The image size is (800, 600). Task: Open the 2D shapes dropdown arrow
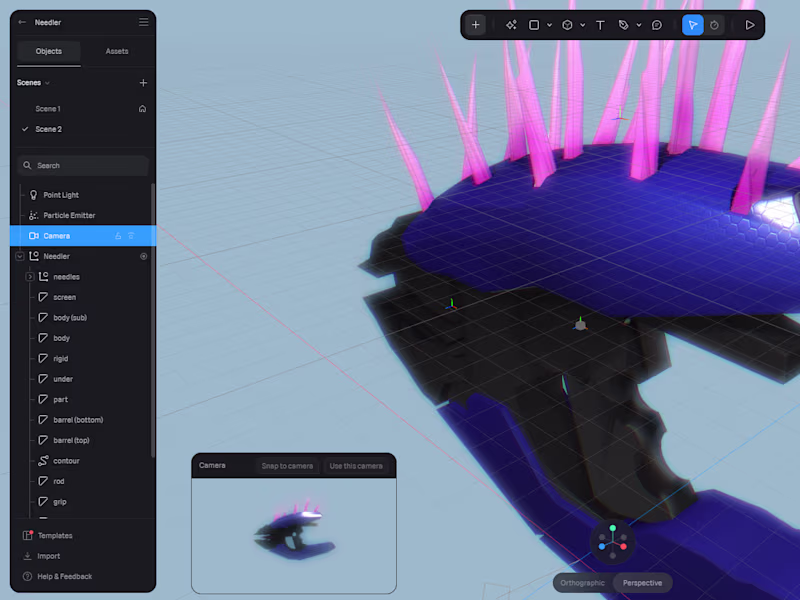click(549, 24)
